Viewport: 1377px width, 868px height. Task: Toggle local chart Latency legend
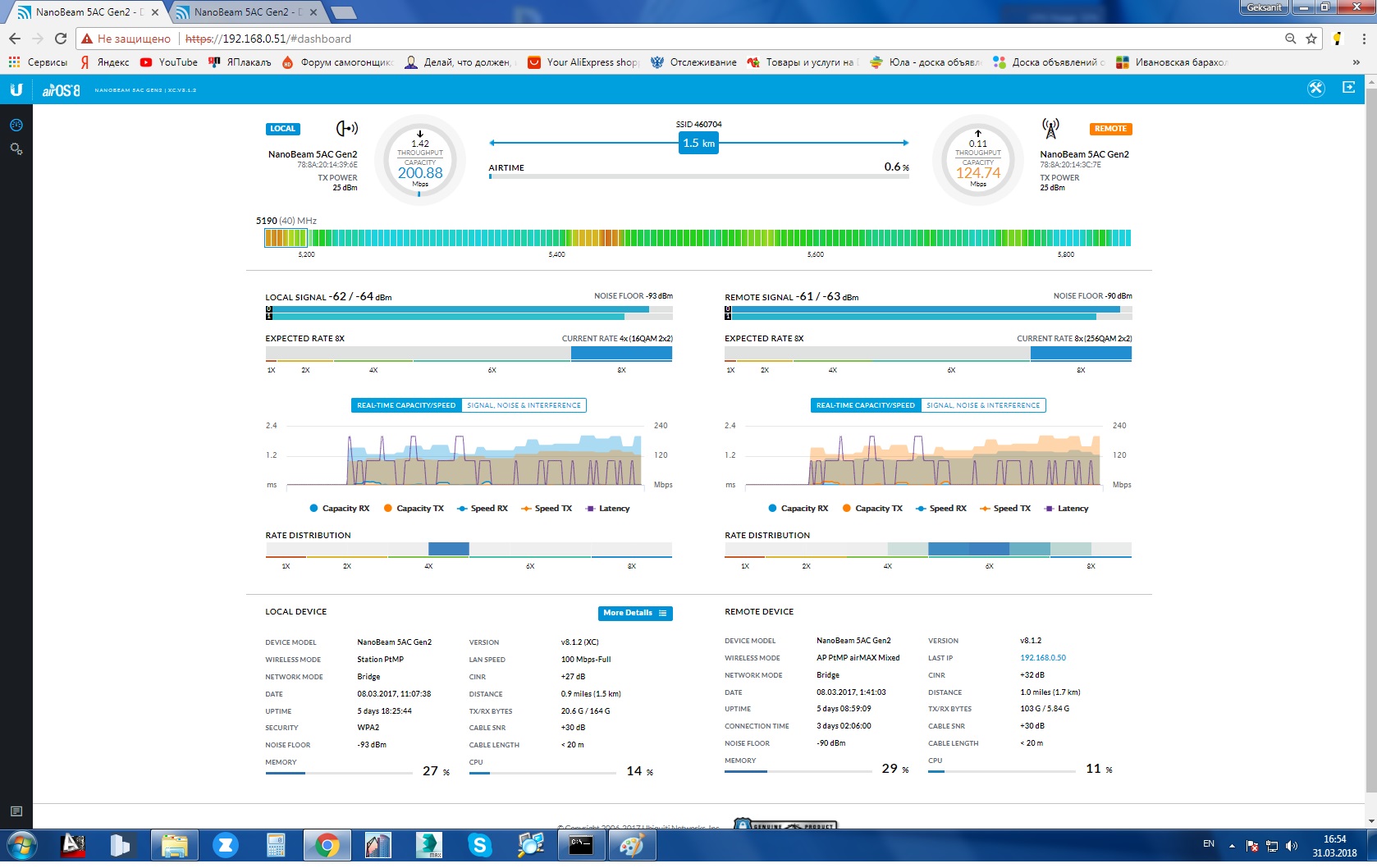pos(608,509)
